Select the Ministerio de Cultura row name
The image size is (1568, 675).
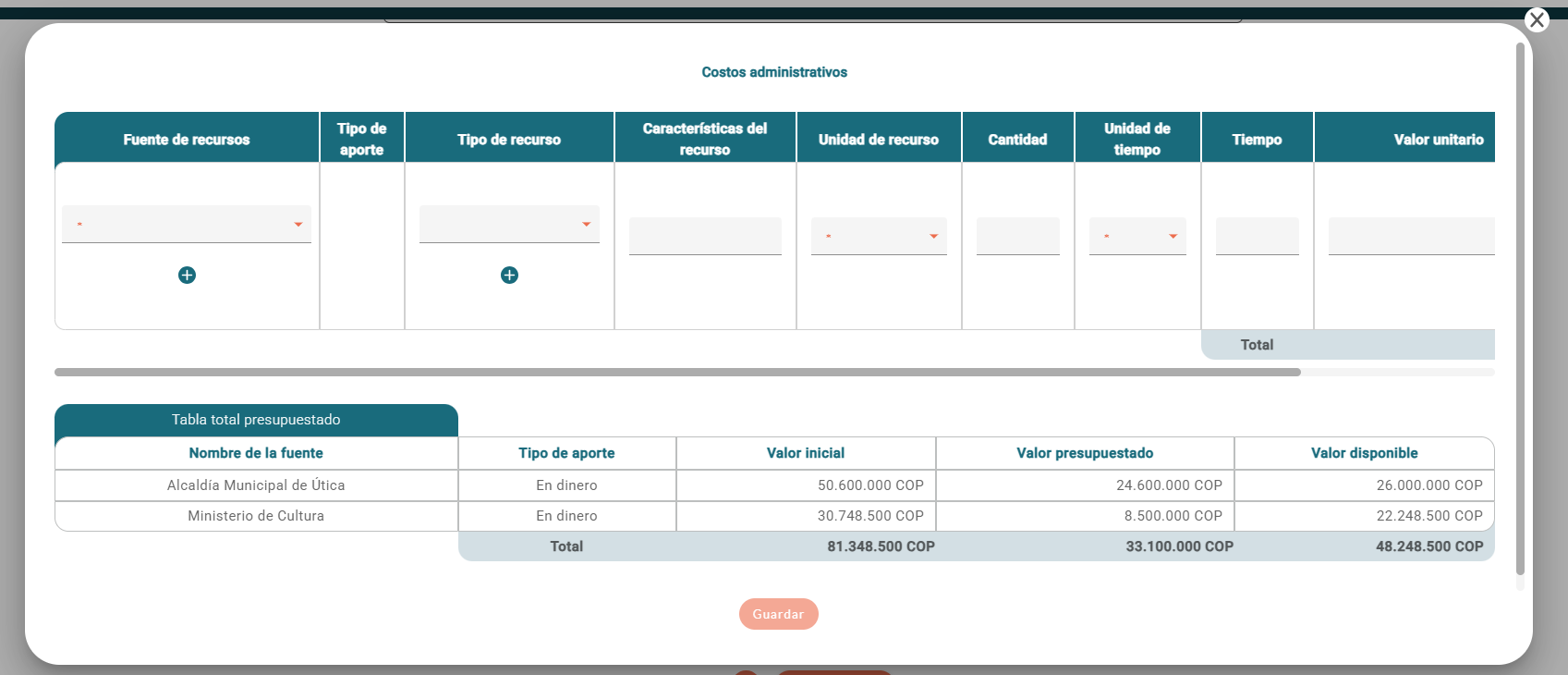[256, 516]
